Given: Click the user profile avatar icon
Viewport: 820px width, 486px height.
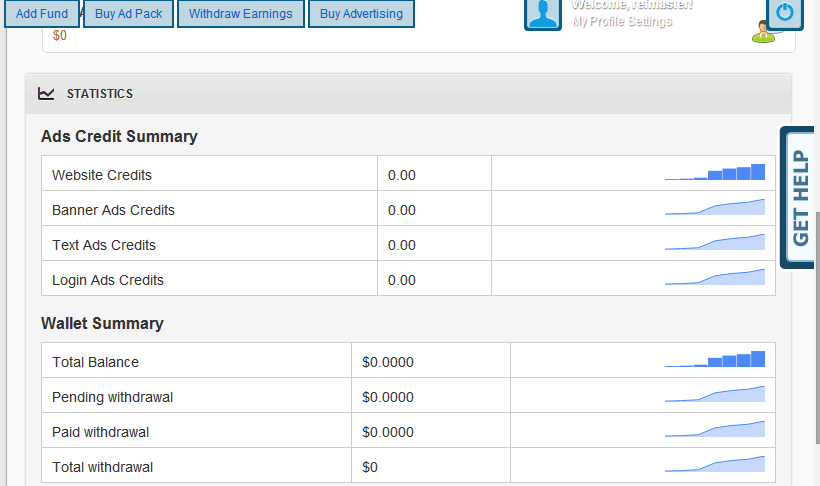Looking at the screenshot, I should pyautogui.click(x=543, y=13).
